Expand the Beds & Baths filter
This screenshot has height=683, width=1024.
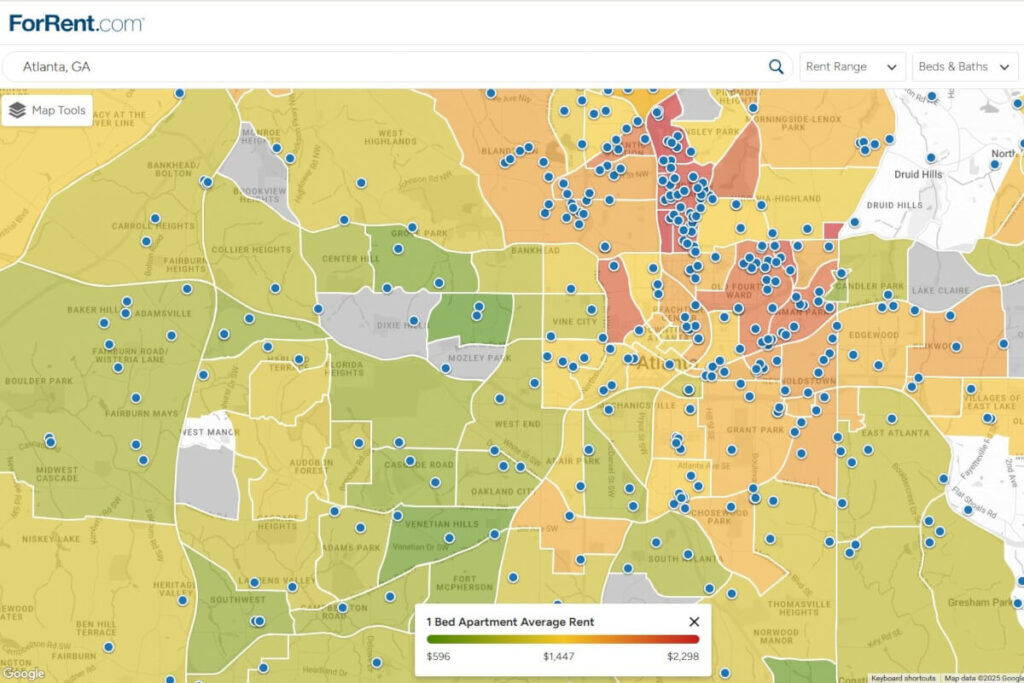pos(963,66)
